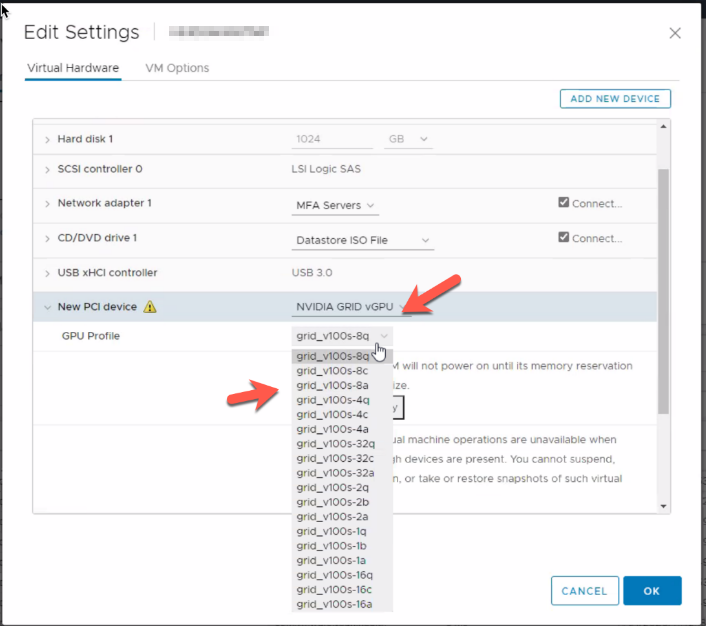Image resolution: width=706 pixels, height=627 pixels.
Task: Select the grid_v100s-16c profile
Action: coord(342,590)
